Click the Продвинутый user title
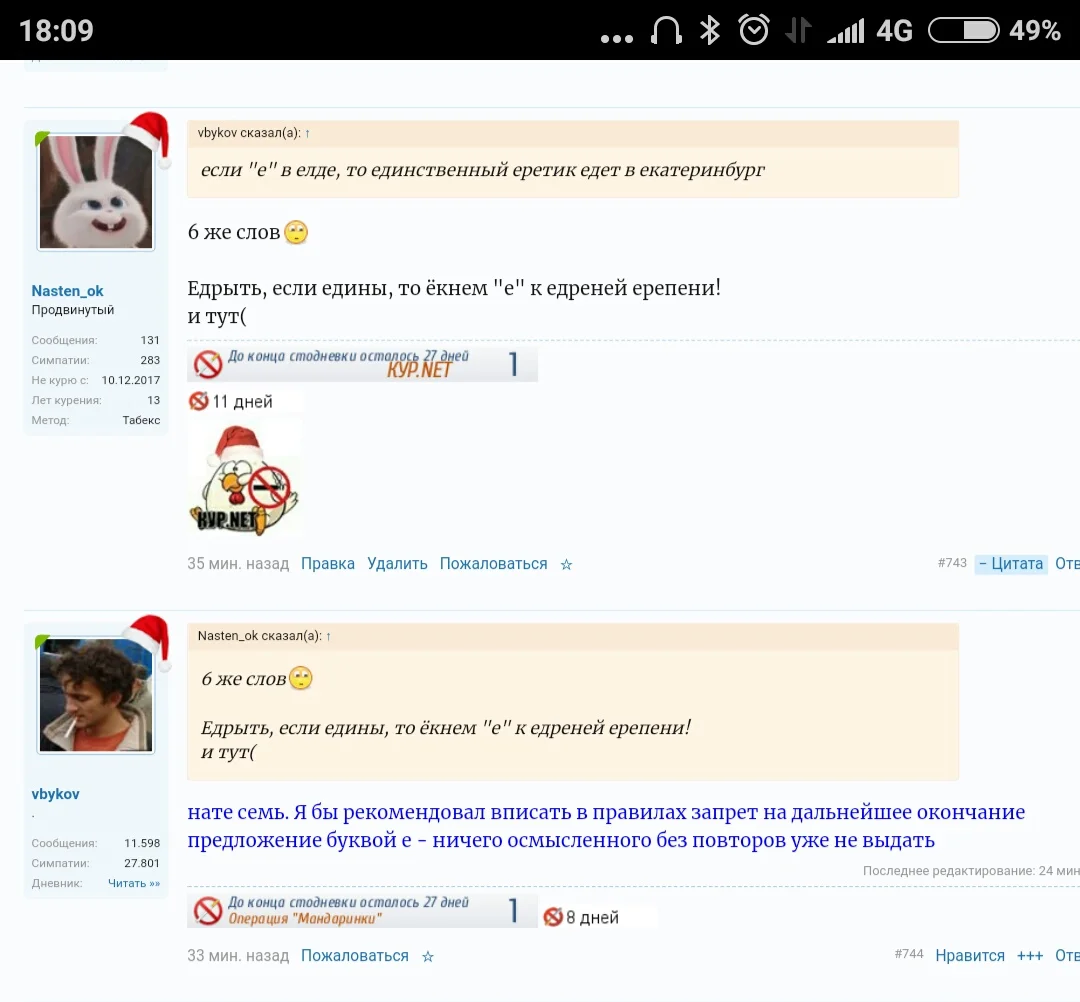The height and width of the screenshot is (1002, 1080). point(72,310)
